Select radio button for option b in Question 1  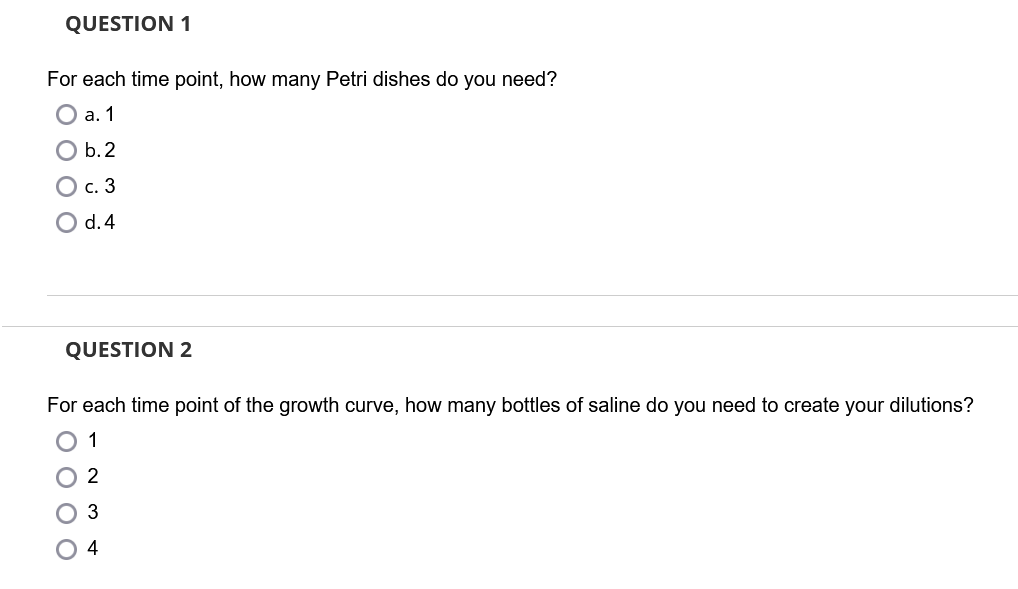(x=66, y=151)
